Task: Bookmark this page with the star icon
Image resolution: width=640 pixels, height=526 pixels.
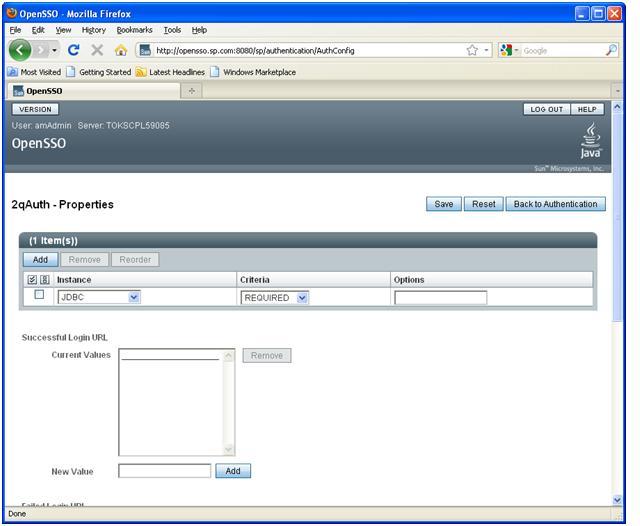Action: click(x=472, y=50)
